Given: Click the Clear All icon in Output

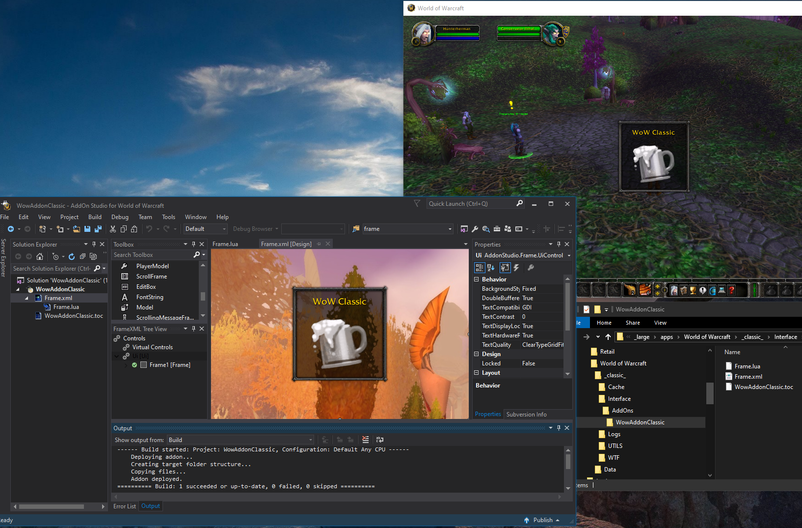Looking at the screenshot, I should click(x=365, y=439).
